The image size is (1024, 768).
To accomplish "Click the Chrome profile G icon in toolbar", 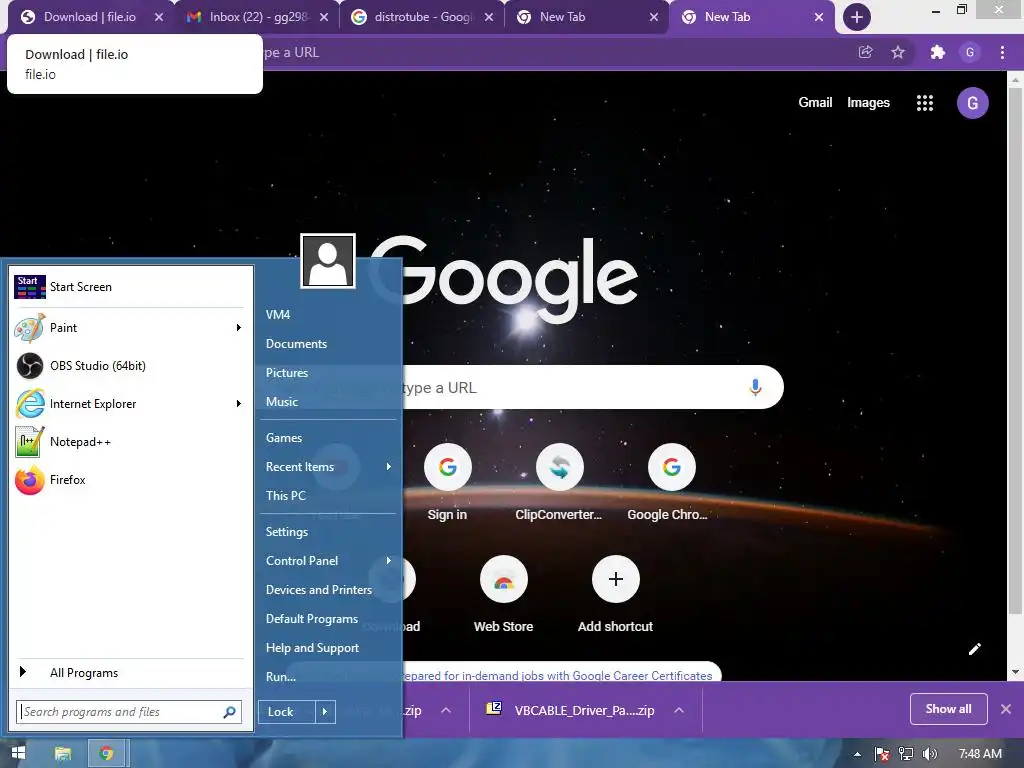I will coord(970,52).
